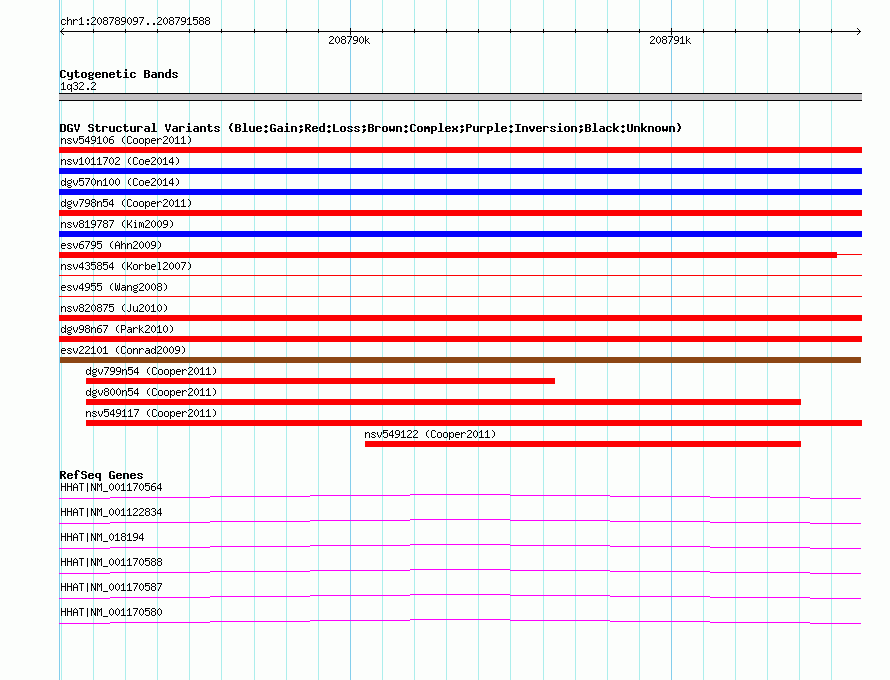Open the dgv570n100 (Coe2014) variant label

(x=120, y=182)
